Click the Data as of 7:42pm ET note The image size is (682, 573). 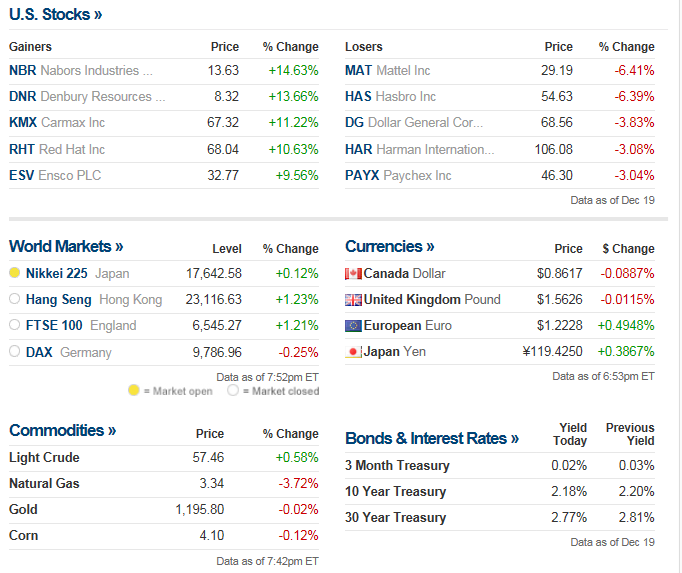coord(267,562)
